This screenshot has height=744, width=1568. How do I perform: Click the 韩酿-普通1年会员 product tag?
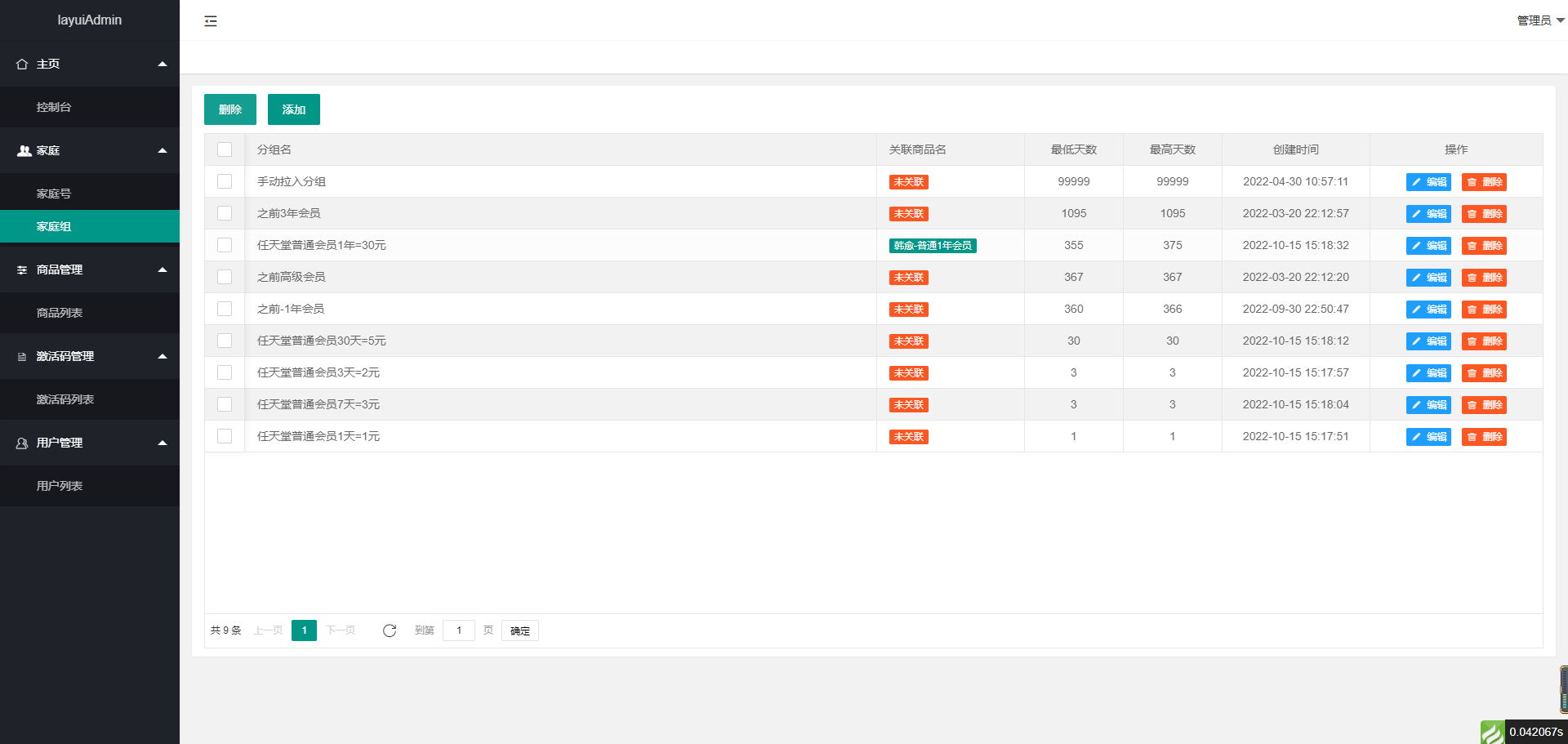click(933, 246)
